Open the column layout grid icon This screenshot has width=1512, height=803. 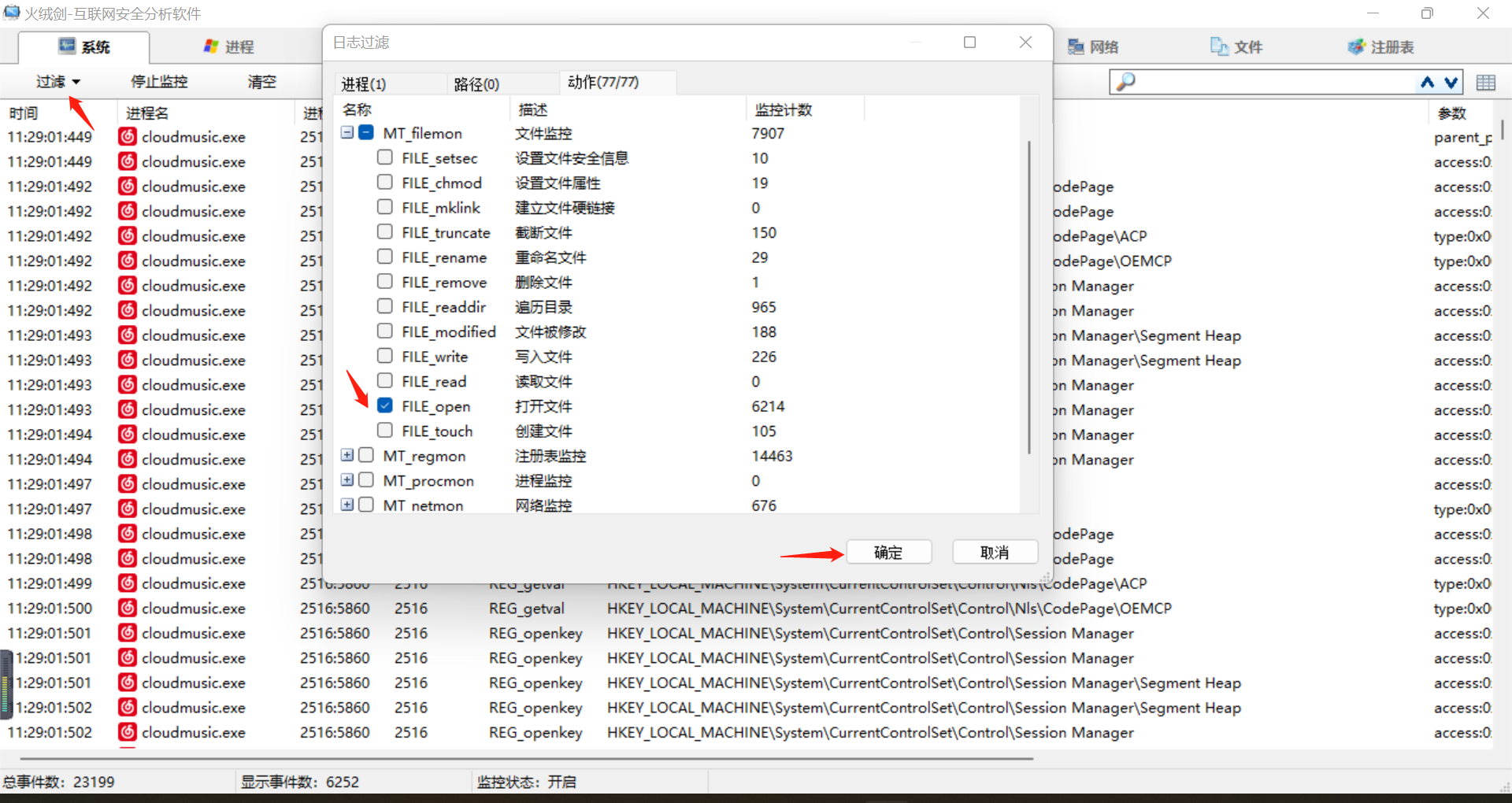coord(1485,83)
